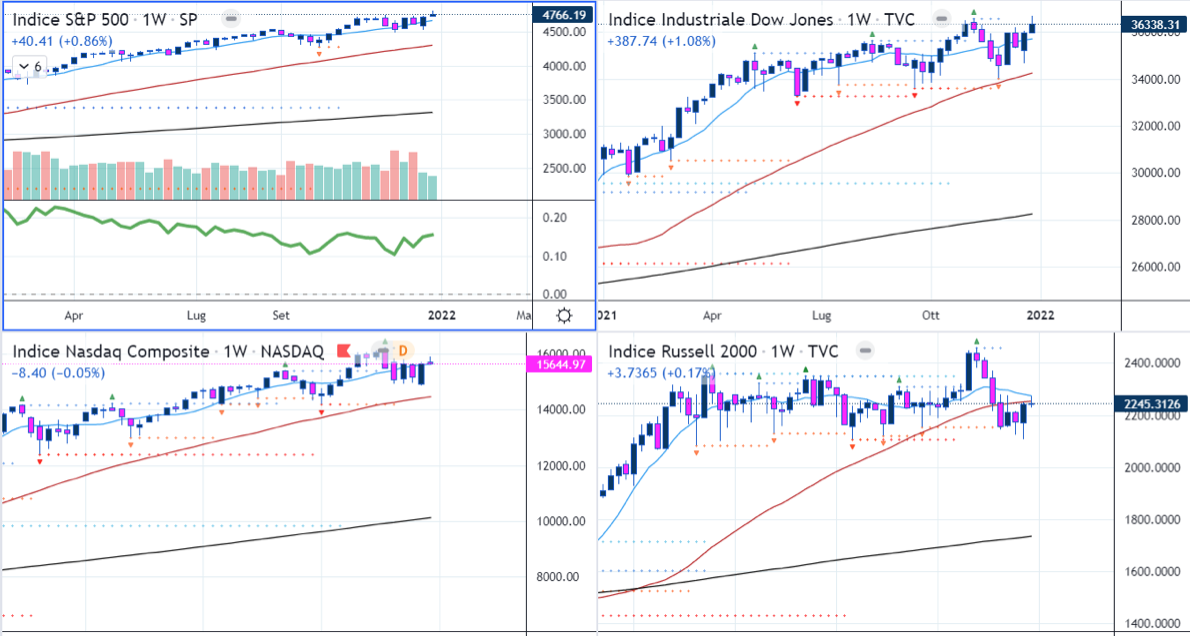Click green up-arrow signal above Dow Jones peak

pos(973,12)
